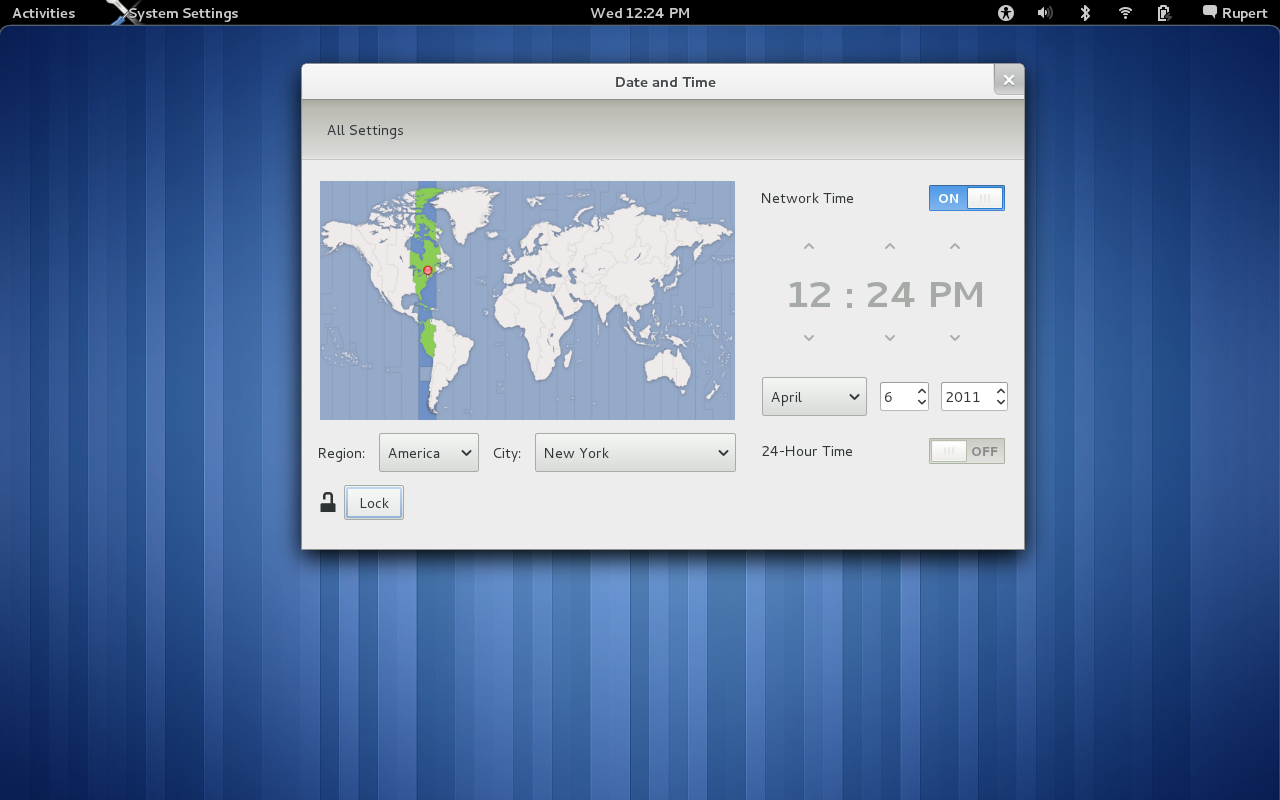
Task: Click the hour digits 12
Action: pyautogui.click(x=809, y=295)
